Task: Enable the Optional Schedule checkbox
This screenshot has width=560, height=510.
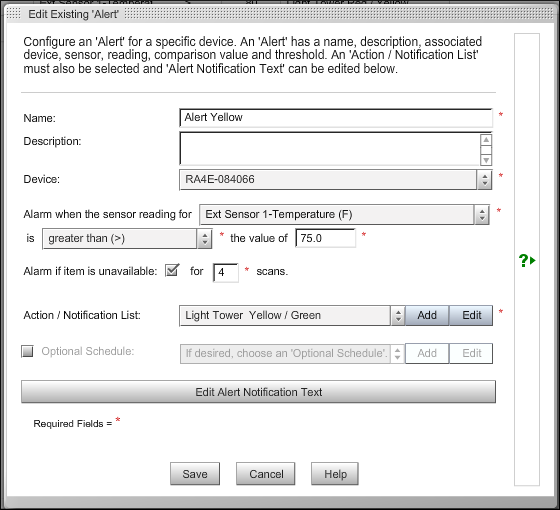Action: click(x=28, y=351)
